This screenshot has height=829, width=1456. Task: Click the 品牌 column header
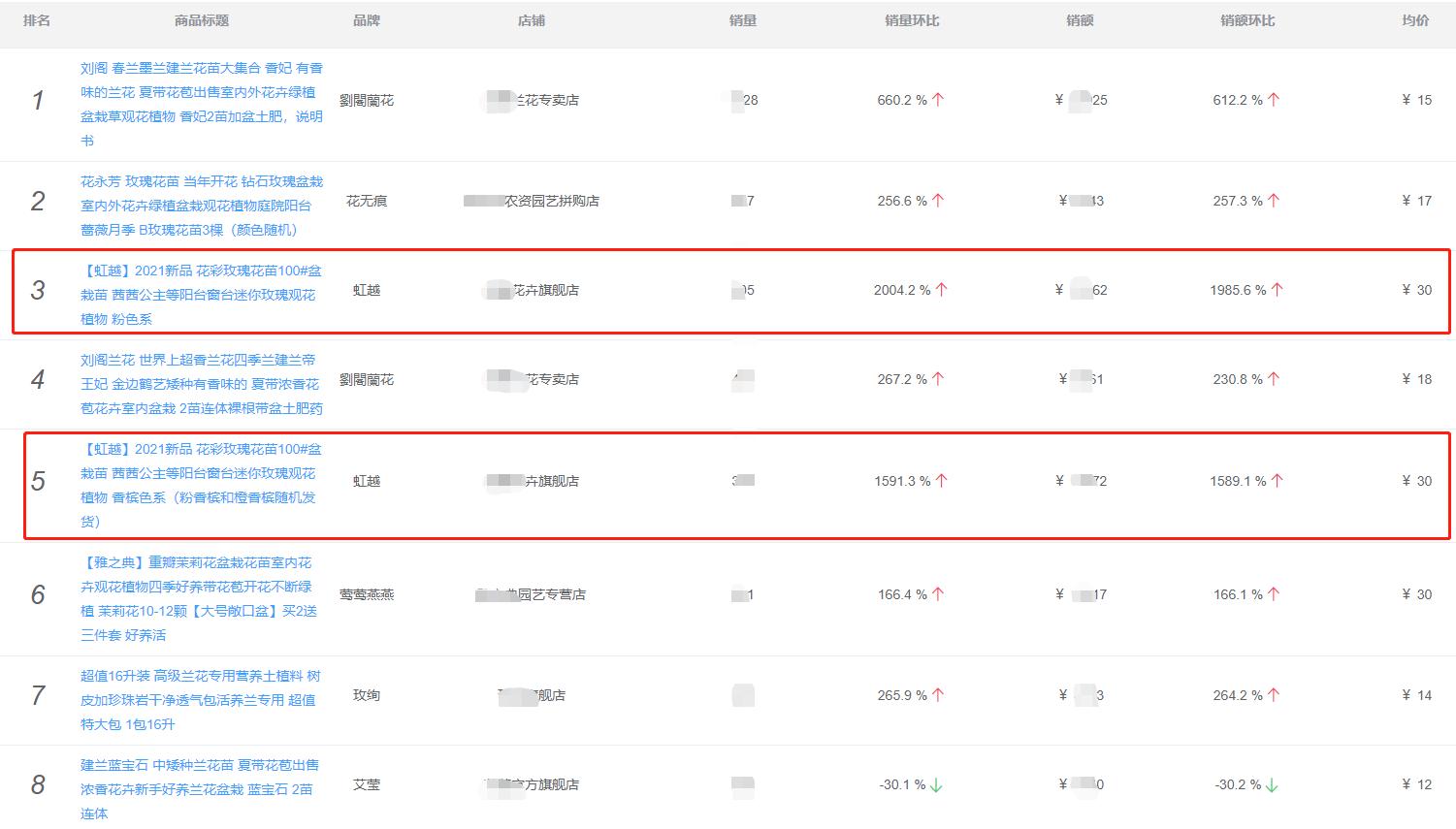tap(367, 20)
